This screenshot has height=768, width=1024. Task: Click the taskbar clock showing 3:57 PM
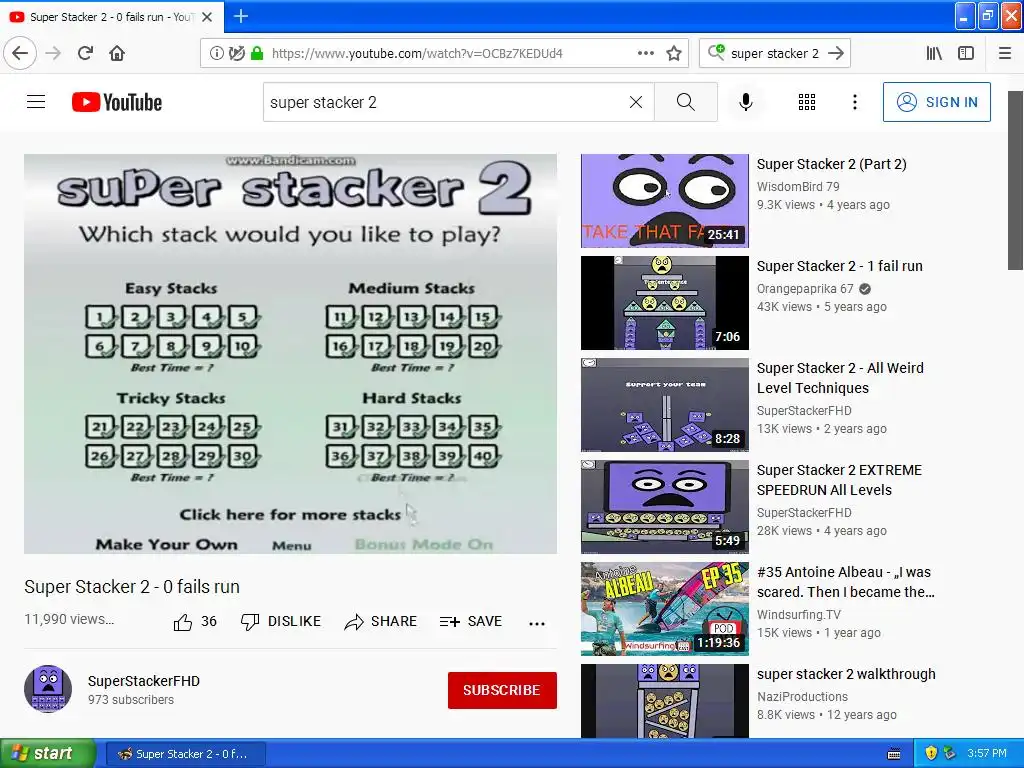tap(987, 754)
